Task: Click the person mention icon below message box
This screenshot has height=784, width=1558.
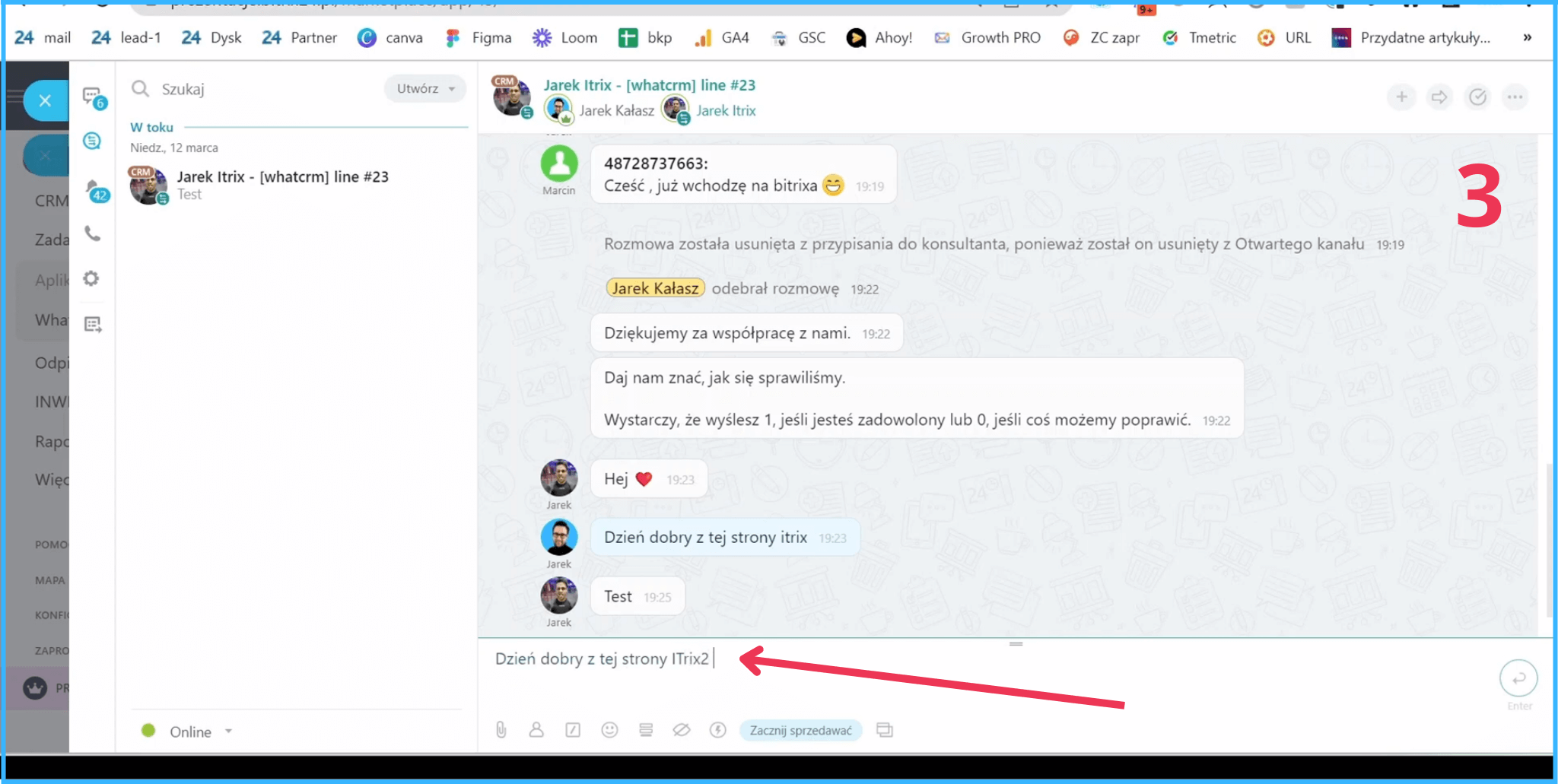Action: coord(536,730)
